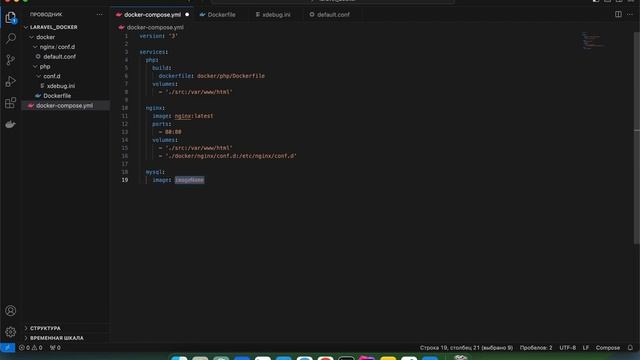Open editor more actions ellipsis
The width and height of the screenshot is (640, 360).
(630, 14)
